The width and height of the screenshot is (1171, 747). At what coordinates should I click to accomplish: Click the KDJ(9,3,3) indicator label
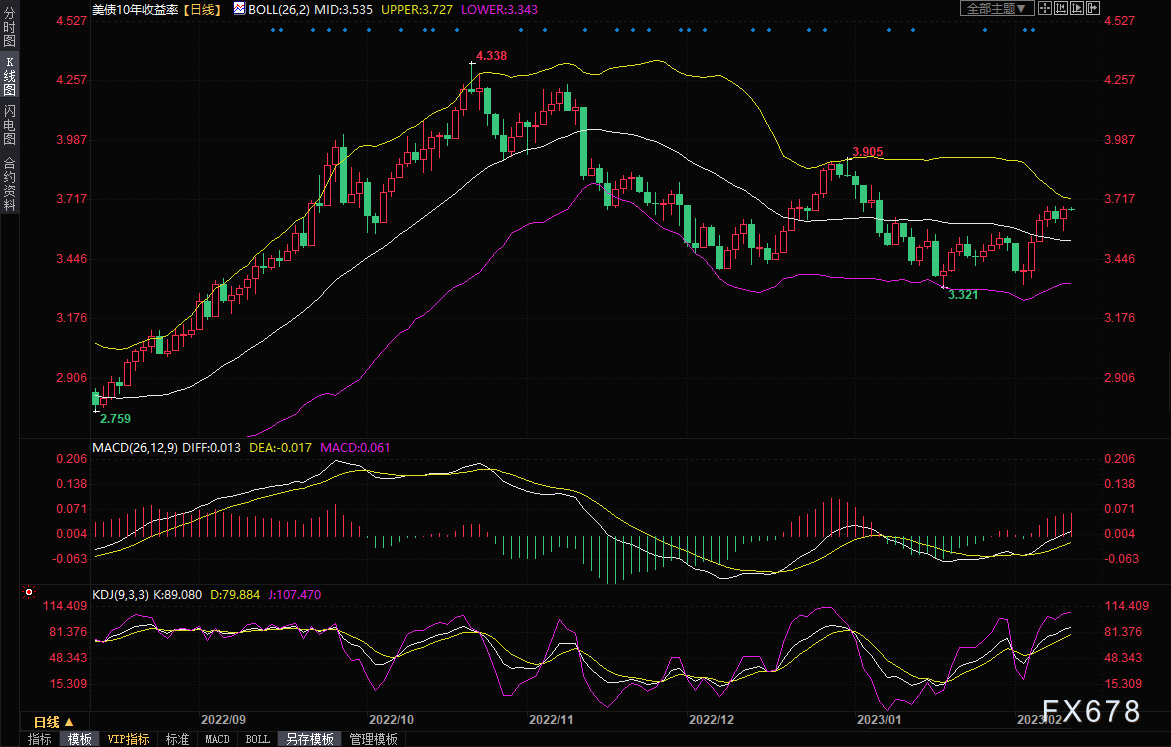click(x=120, y=595)
